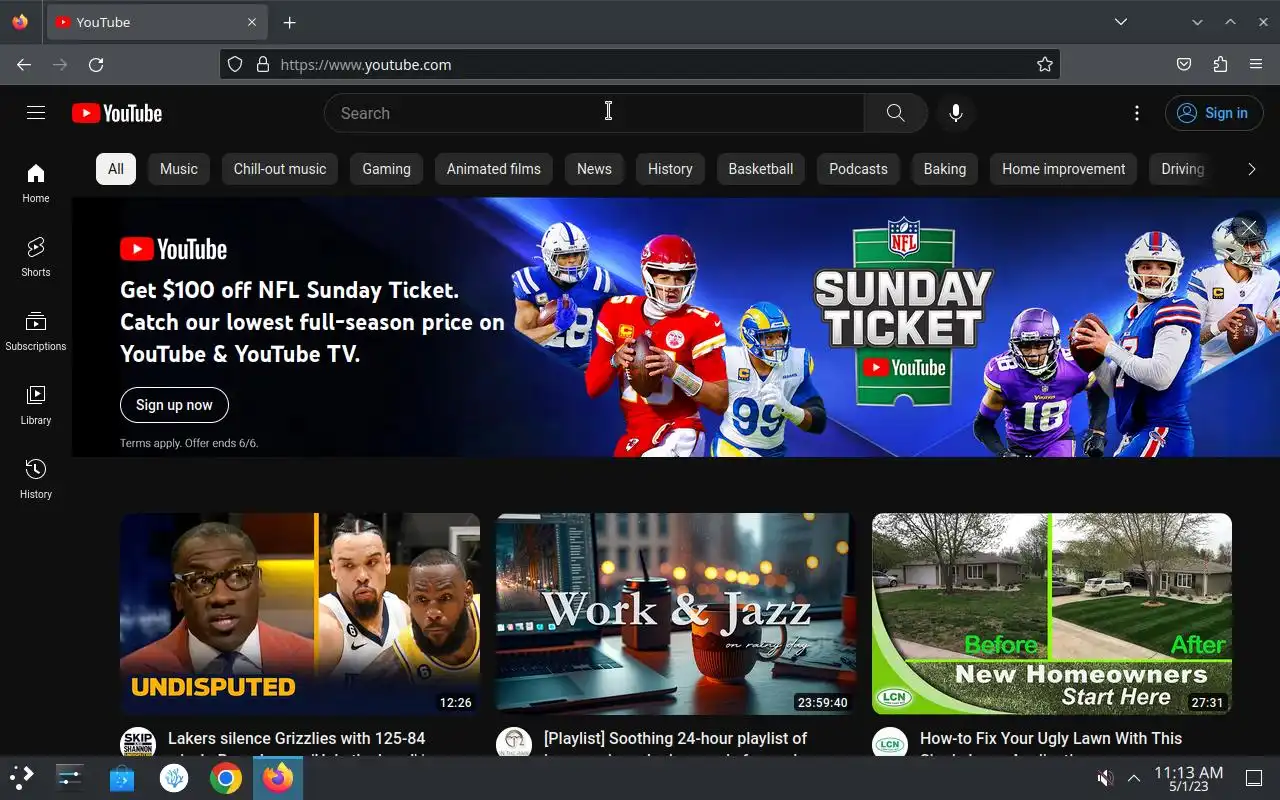Open 'Soothing 24-hour playlist' video title

675,738
